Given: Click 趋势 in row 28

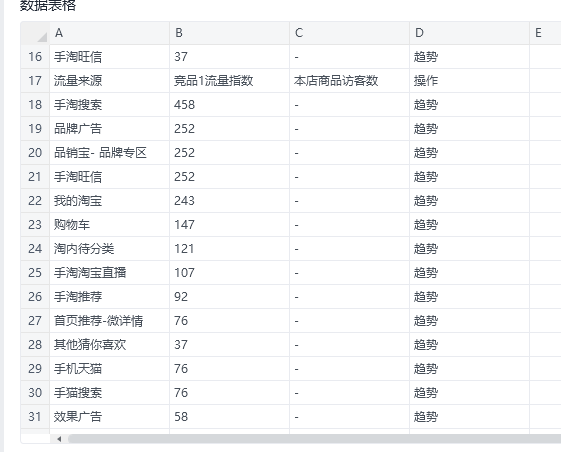Looking at the screenshot, I should 426,344.
